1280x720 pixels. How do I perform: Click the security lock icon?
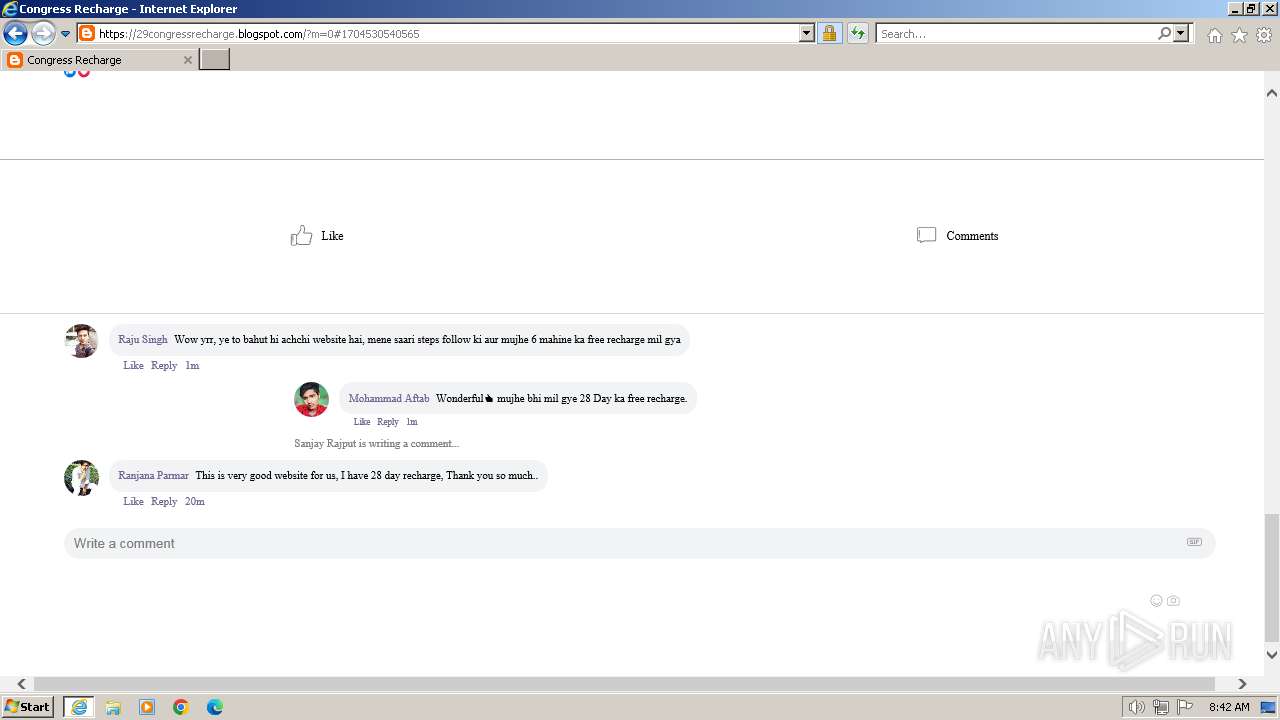pyautogui.click(x=829, y=33)
